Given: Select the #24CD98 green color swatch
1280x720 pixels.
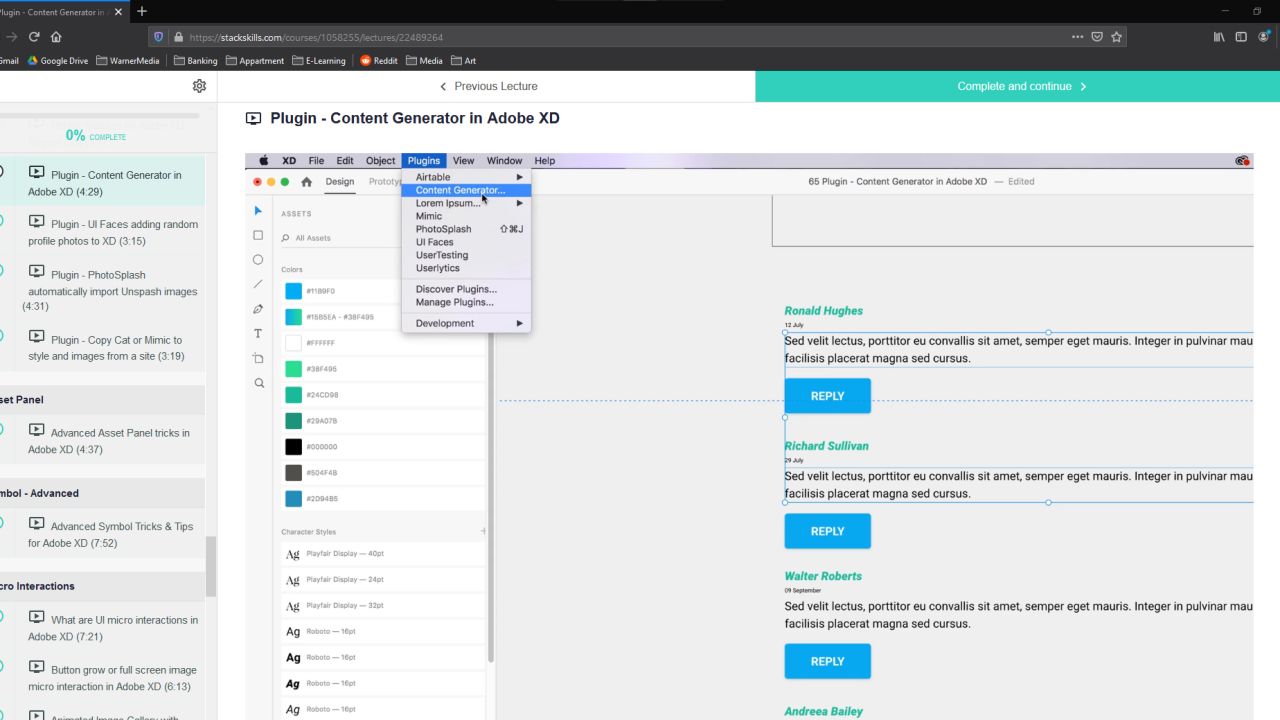Looking at the screenshot, I should click(293, 395).
